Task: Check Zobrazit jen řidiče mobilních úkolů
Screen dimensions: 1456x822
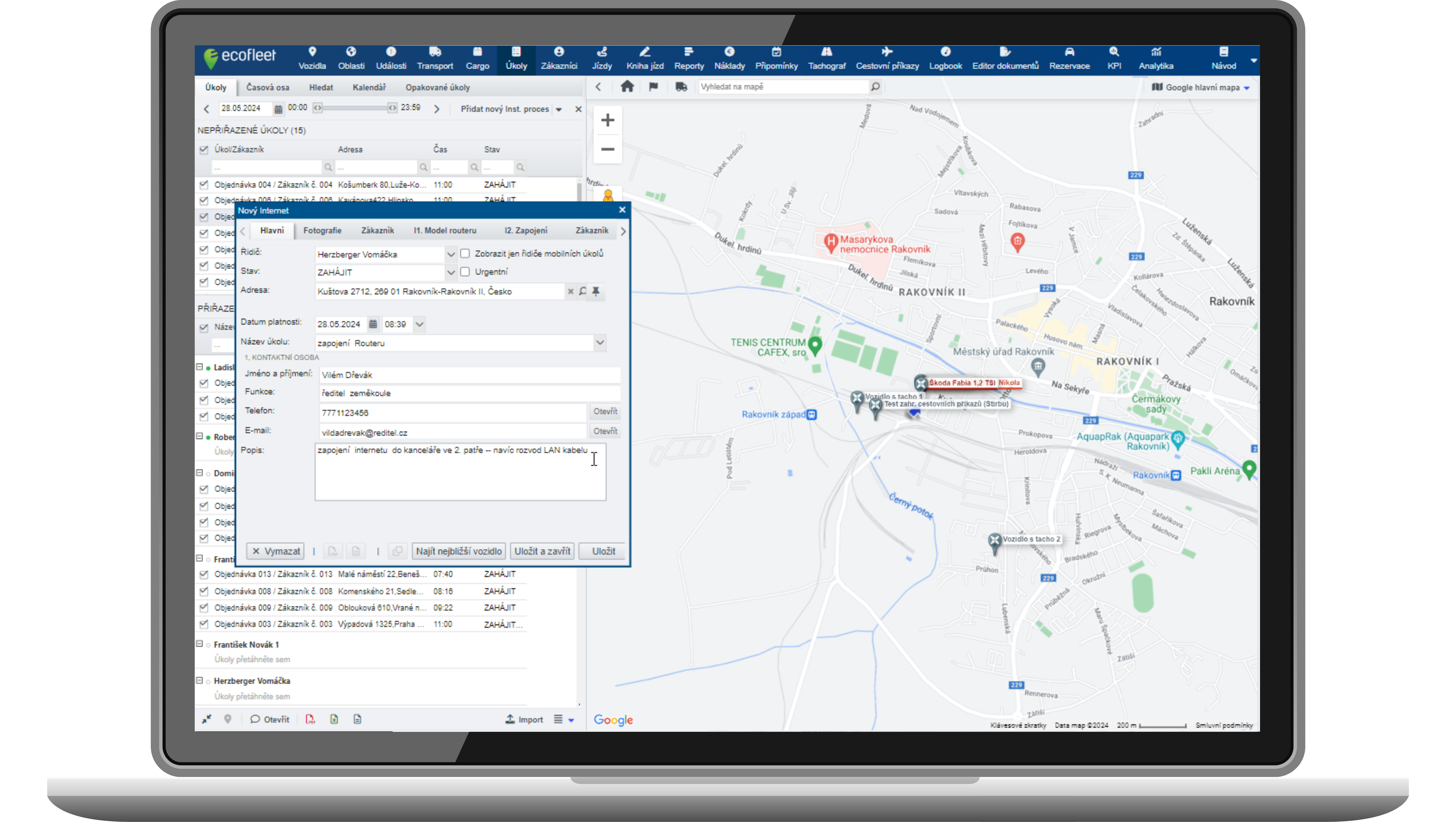Action: pyautogui.click(x=465, y=253)
